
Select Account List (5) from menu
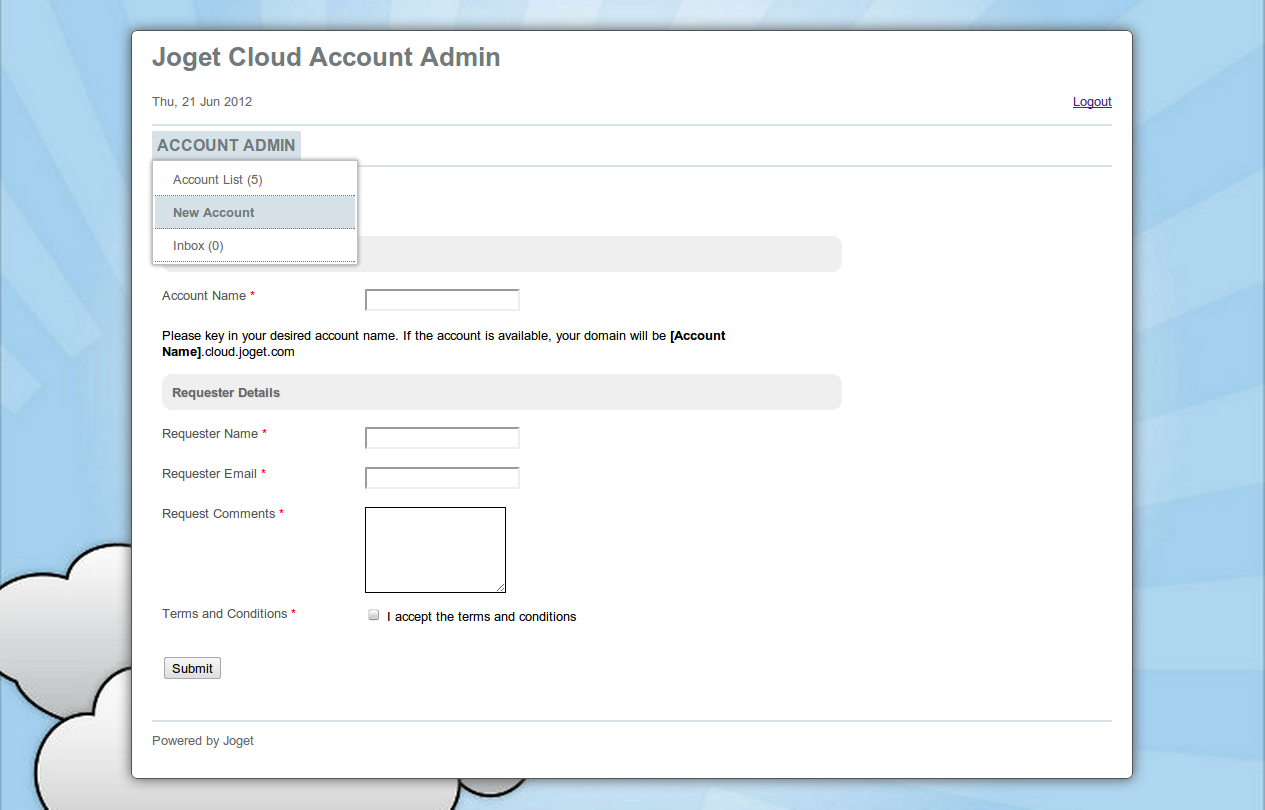pyautogui.click(x=217, y=180)
